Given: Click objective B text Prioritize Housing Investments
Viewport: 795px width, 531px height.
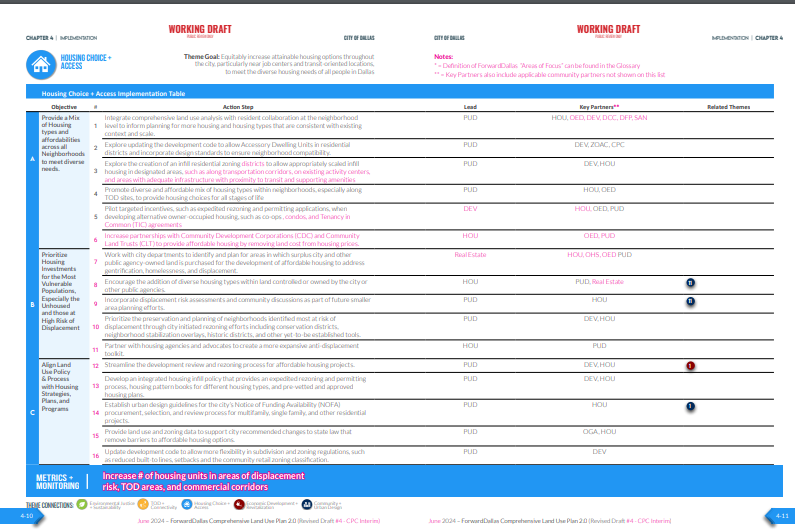Looking at the screenshot, I should 60,291.
